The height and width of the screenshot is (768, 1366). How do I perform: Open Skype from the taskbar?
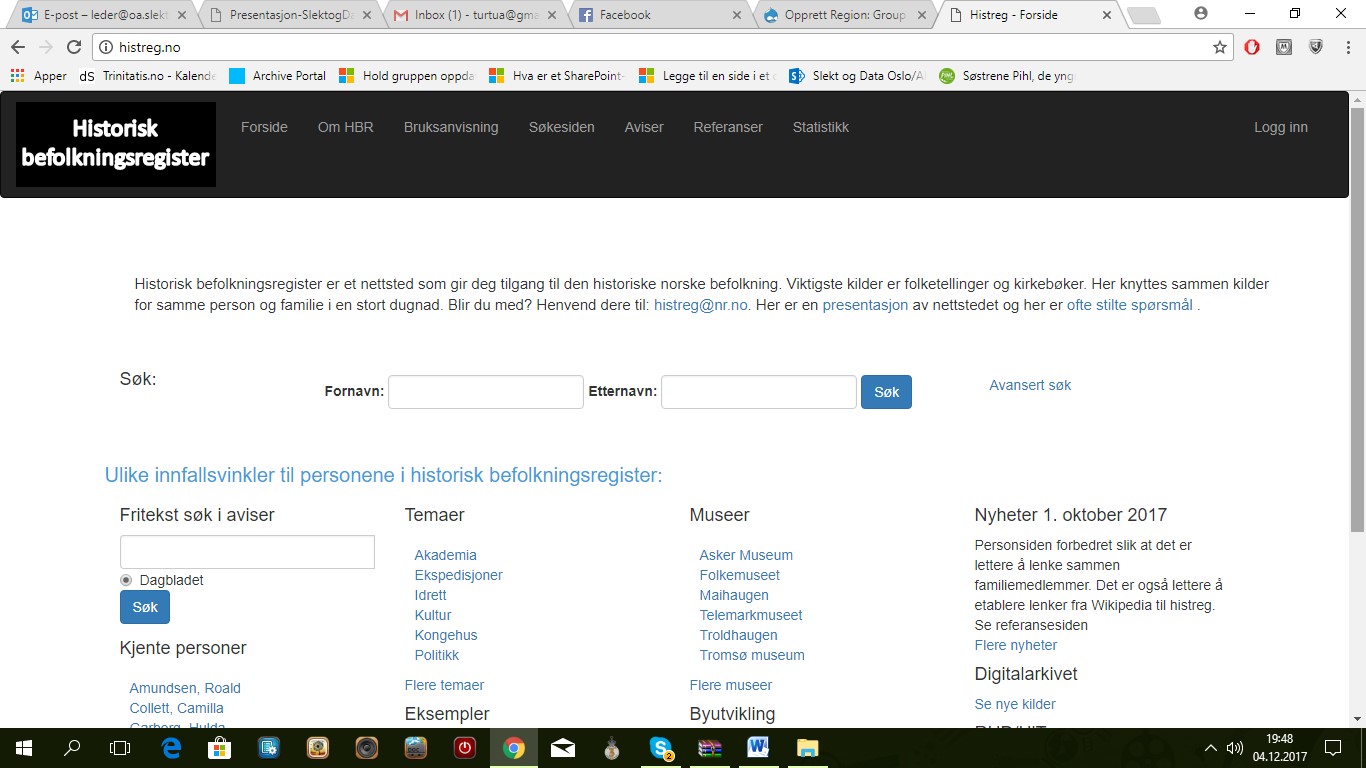[660, 747]
